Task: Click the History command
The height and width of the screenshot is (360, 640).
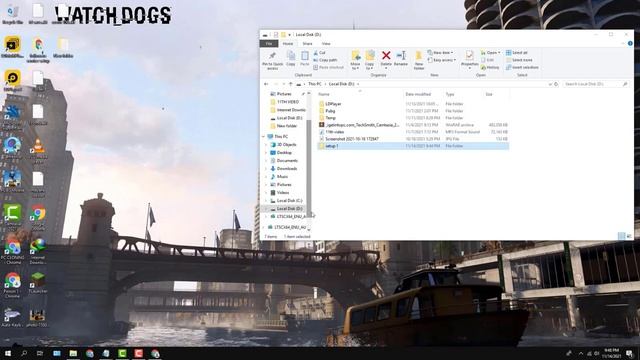Action: (490, 67)
